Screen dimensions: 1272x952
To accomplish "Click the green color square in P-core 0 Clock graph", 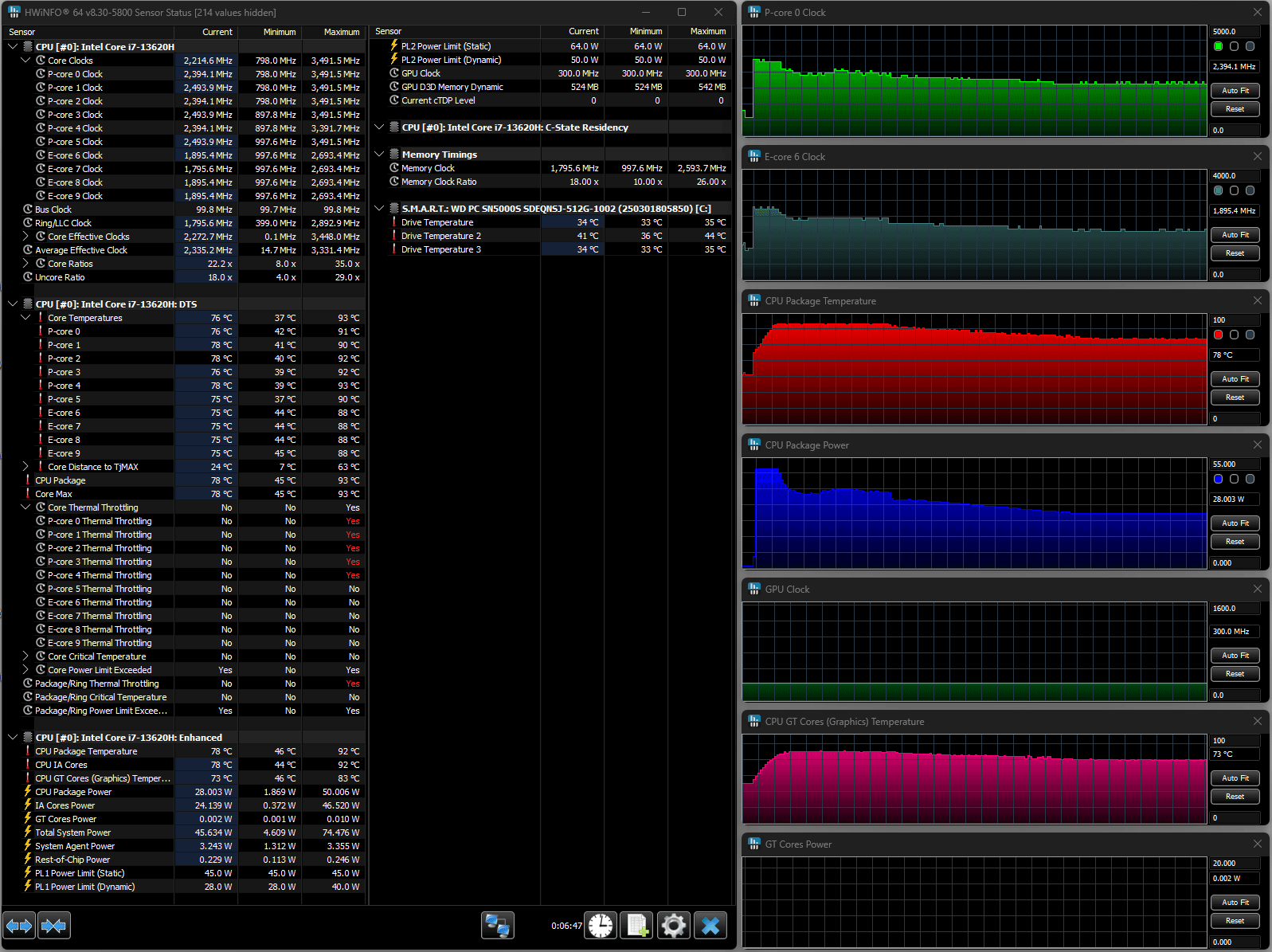I will click(1218, 46).
